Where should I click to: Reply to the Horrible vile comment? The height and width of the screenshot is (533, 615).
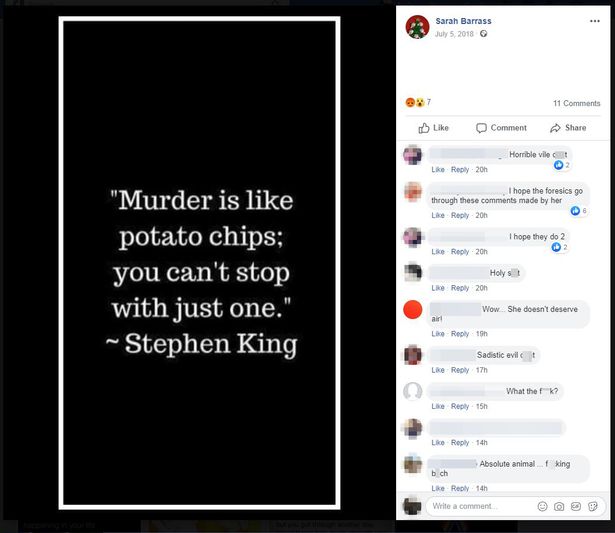click(460, 169)
